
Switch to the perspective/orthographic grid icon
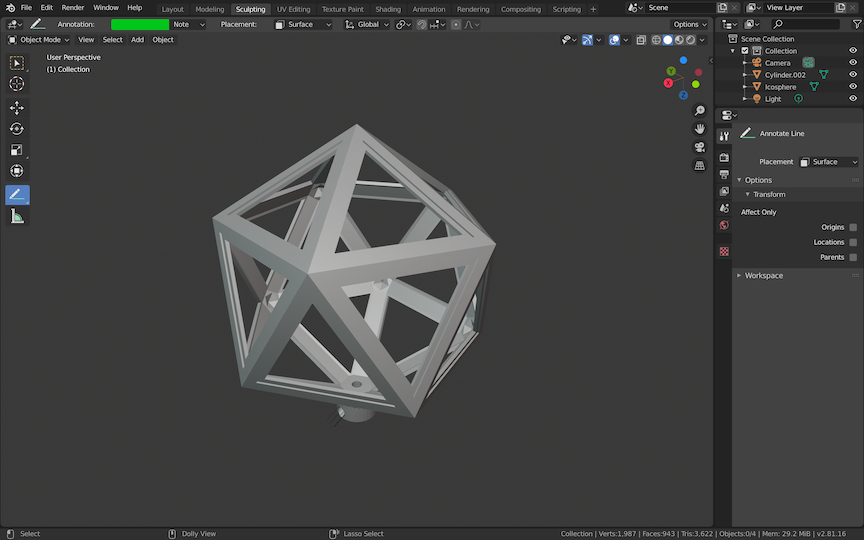point(699,165)
